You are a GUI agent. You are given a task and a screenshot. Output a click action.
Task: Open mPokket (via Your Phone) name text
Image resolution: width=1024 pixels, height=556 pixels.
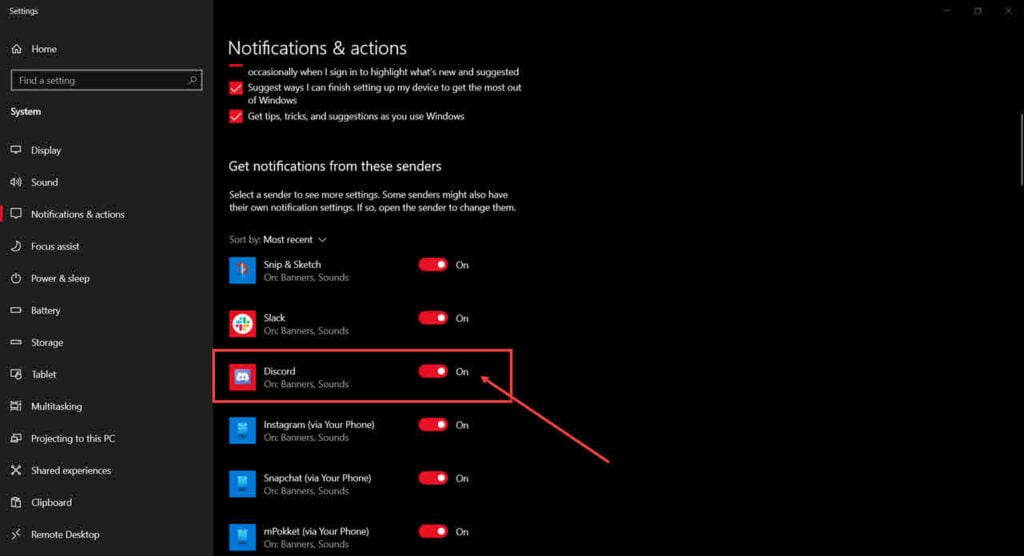tap(316, 531)
